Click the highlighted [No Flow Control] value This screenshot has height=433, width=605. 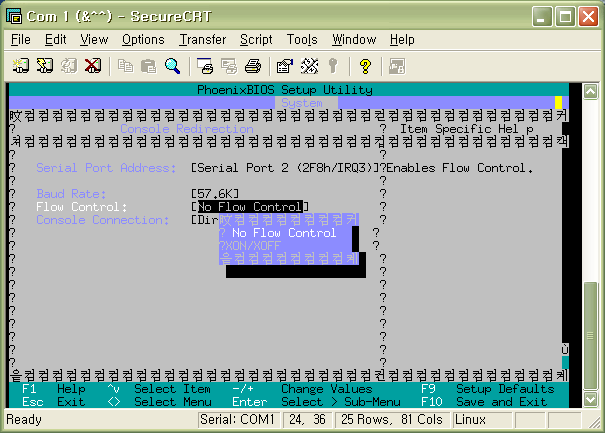point(250,207)
